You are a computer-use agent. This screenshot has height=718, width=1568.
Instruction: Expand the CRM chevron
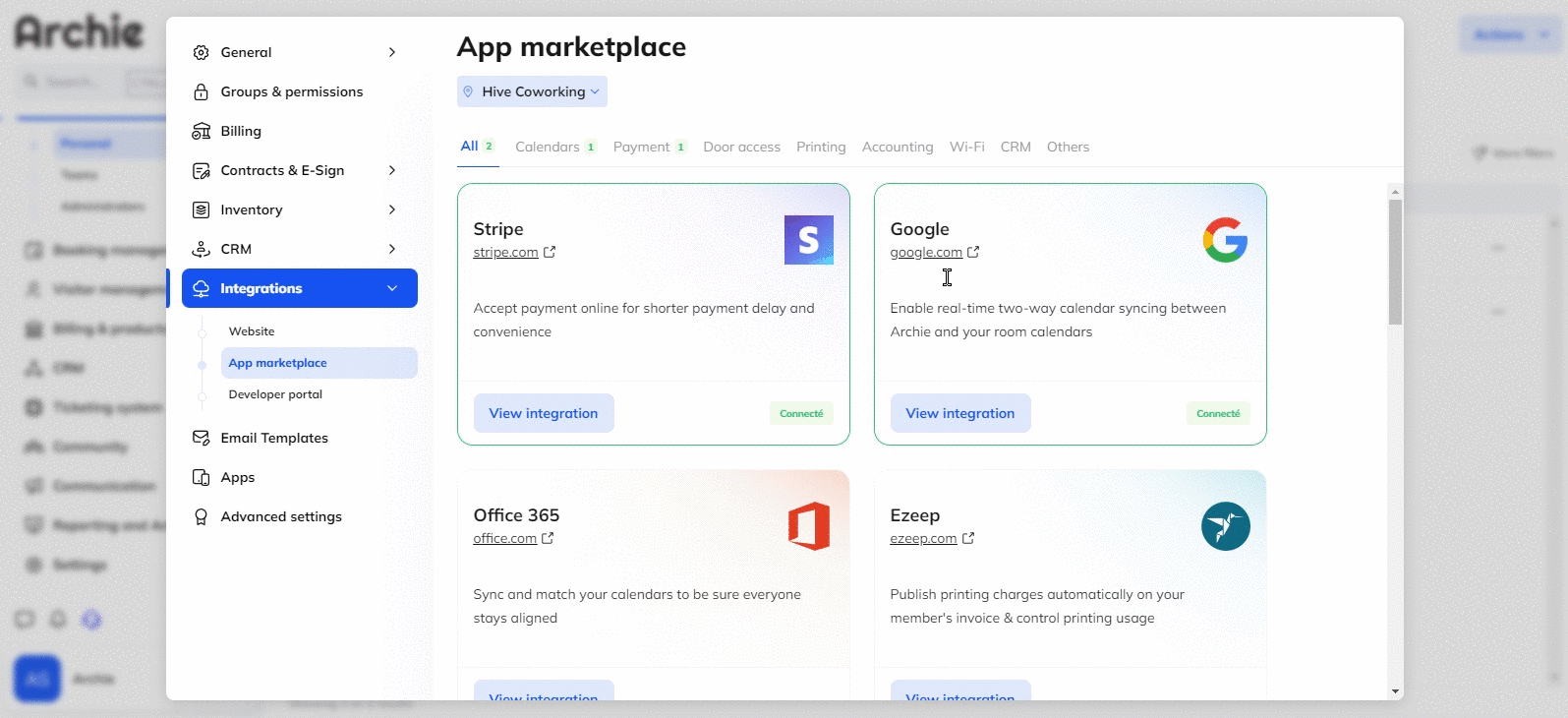pos(392,249)
